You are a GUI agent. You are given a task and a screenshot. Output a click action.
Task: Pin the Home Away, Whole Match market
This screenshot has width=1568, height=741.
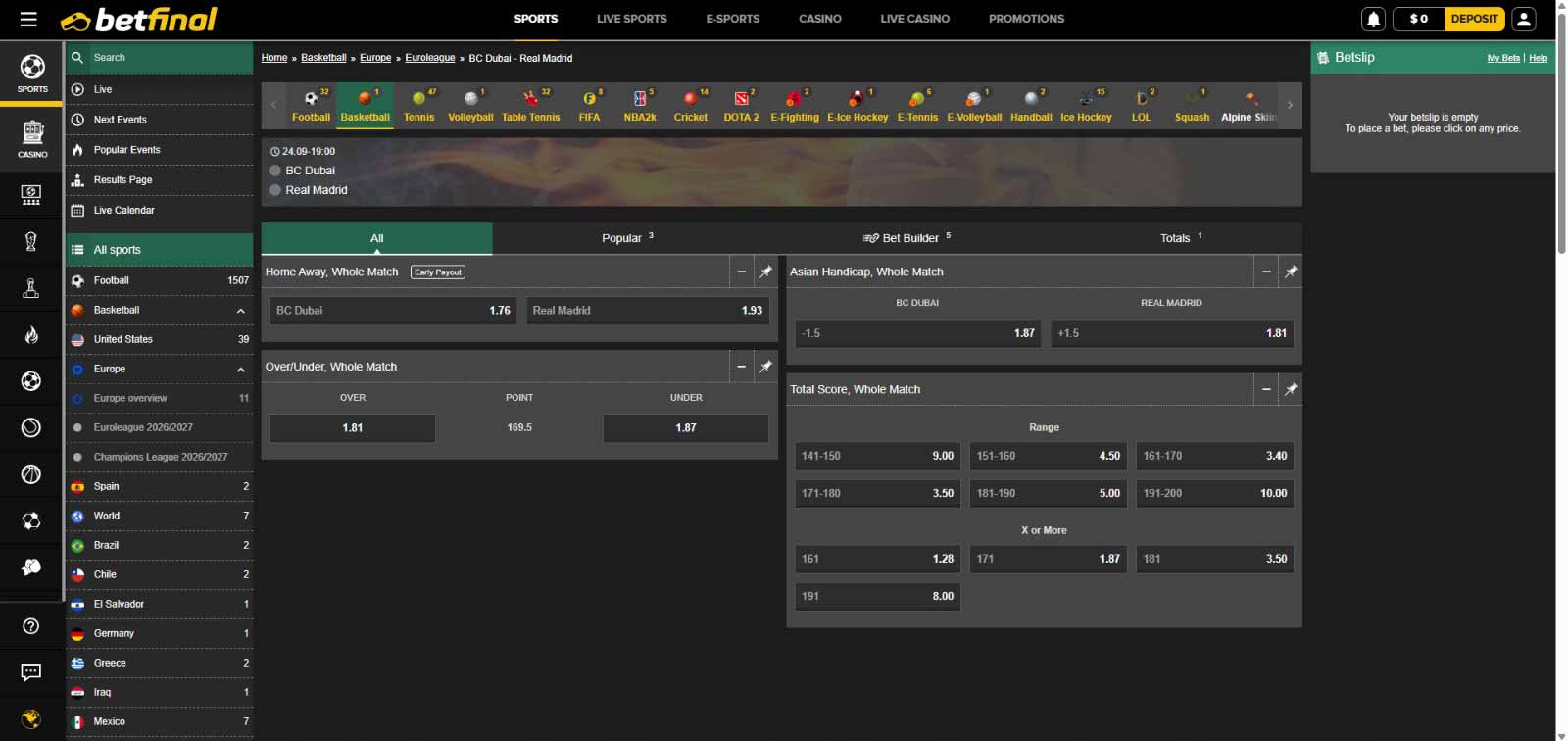pos(765,272)
